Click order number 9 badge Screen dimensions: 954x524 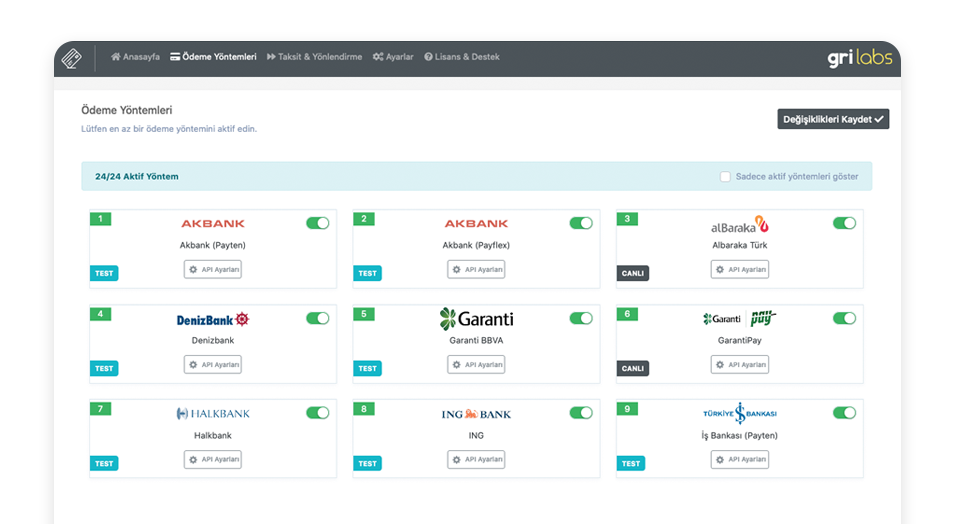pos(627,409)
